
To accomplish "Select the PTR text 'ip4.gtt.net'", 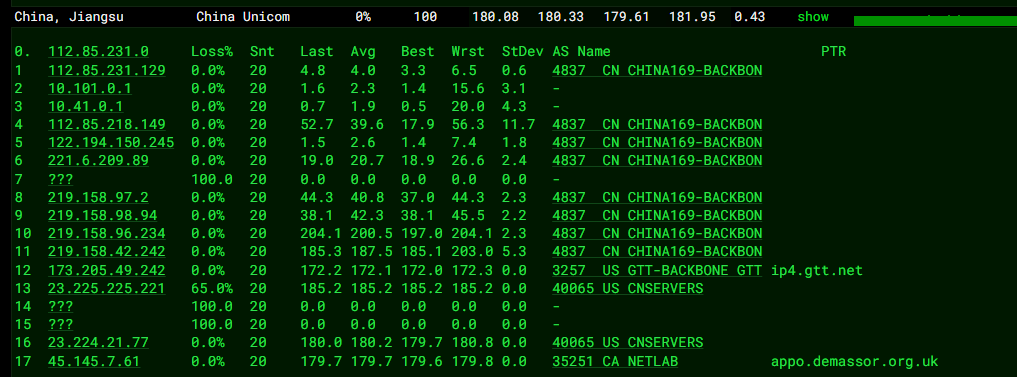I will coord(817,270).
